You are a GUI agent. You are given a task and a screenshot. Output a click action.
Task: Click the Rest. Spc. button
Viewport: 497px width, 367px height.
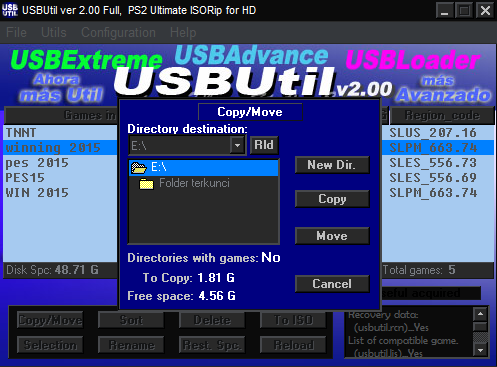pyautogui.click(x=212, y=345)
